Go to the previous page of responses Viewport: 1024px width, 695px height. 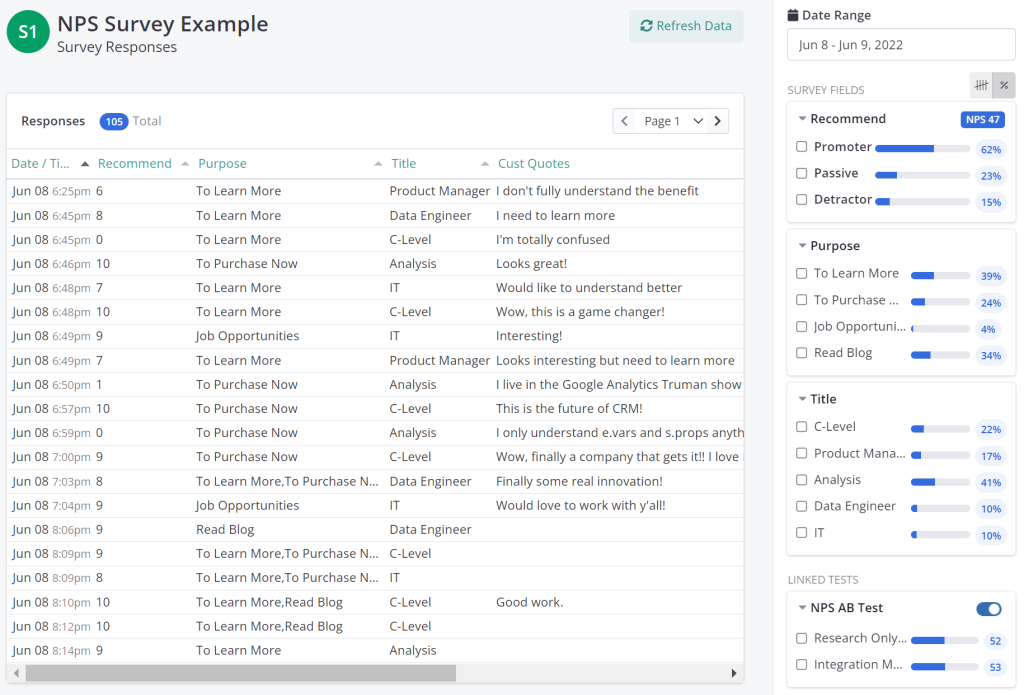(625, 121)
